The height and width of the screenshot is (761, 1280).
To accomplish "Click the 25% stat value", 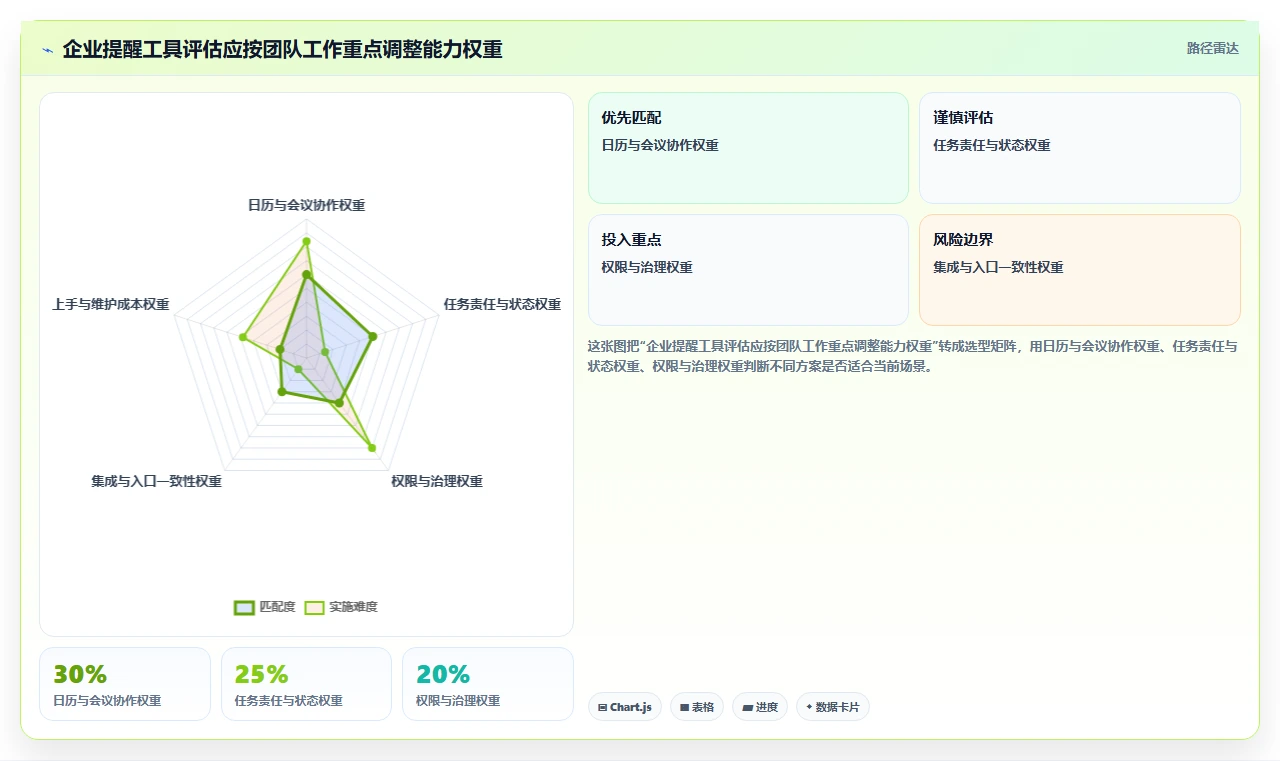I will pyautogui.click(x=261, y=675).
